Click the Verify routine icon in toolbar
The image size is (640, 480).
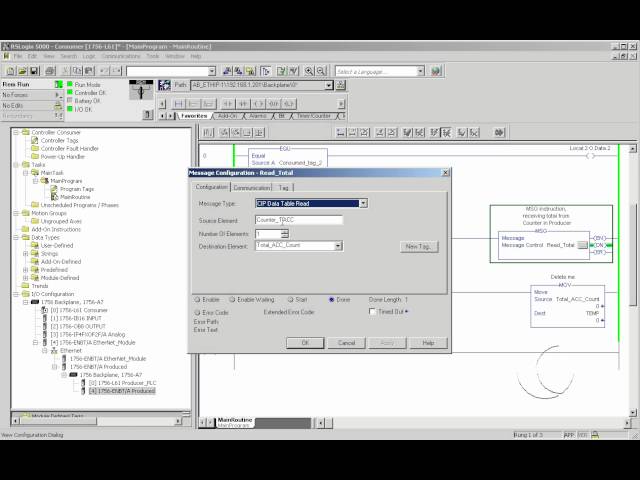281,71
